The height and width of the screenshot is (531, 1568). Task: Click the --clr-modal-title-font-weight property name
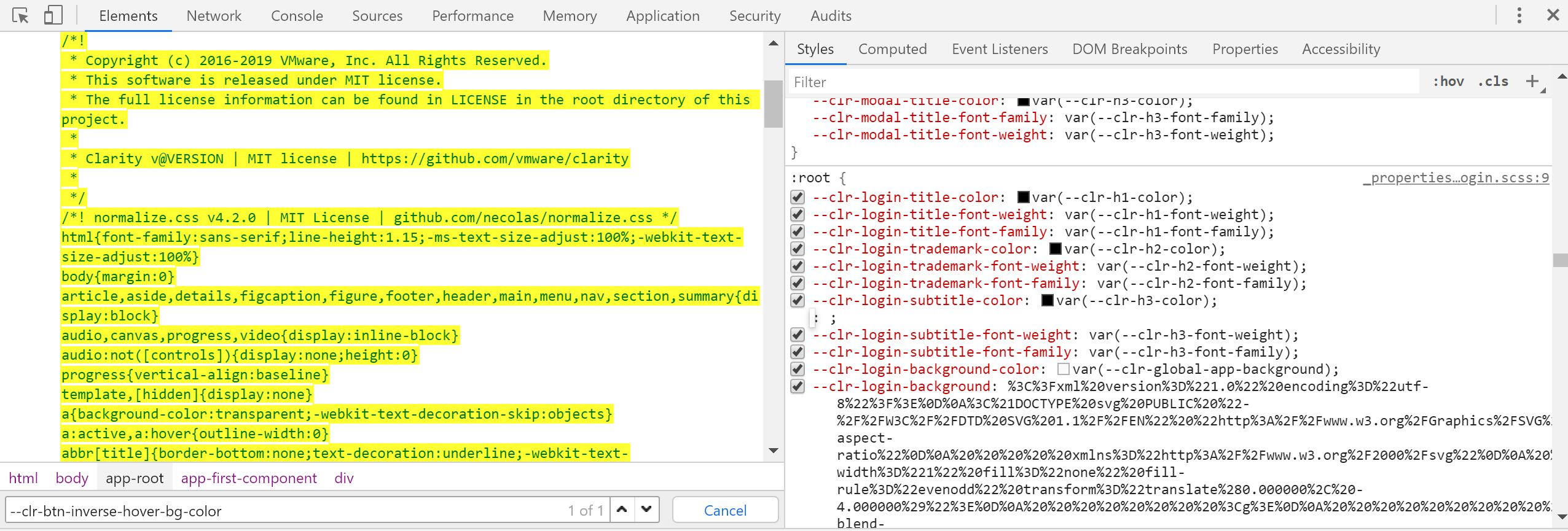point(930,134)
